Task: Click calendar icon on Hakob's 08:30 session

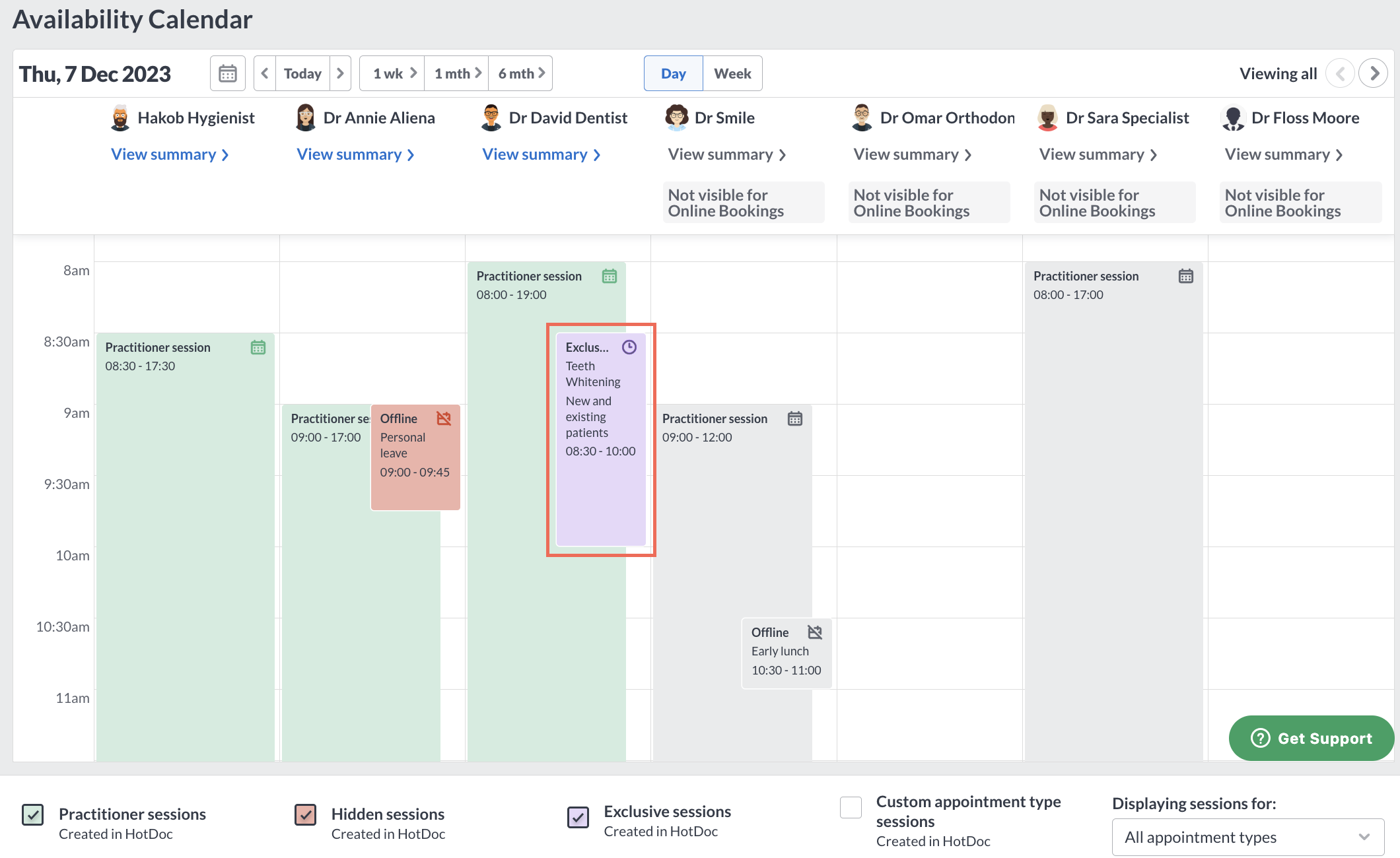Action: [x=258, y=347]
